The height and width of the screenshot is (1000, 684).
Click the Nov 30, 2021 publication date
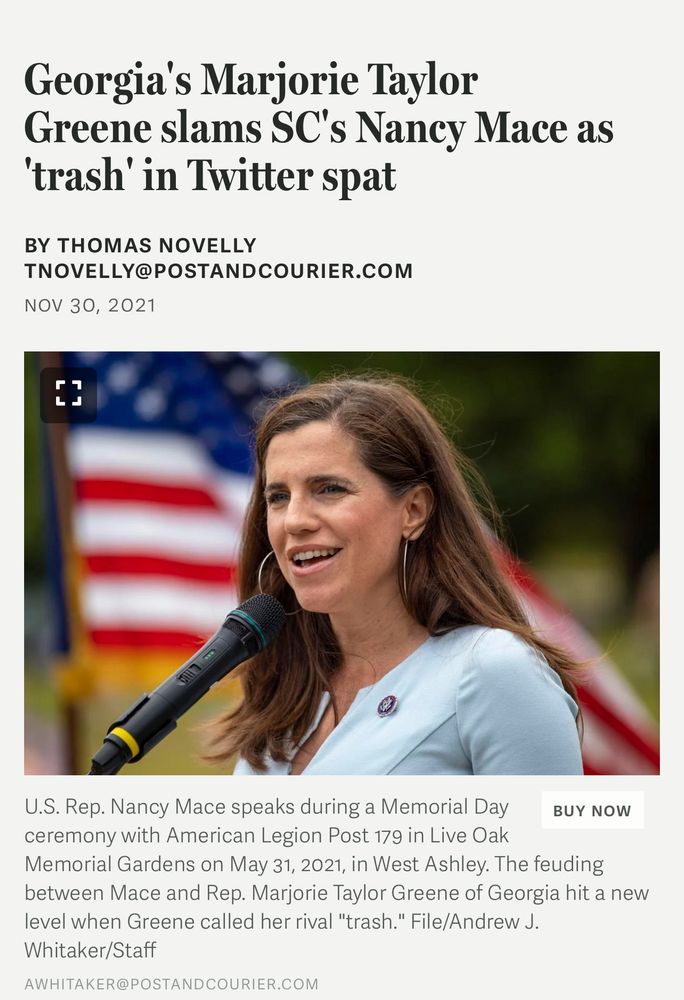tap(90, 305)
